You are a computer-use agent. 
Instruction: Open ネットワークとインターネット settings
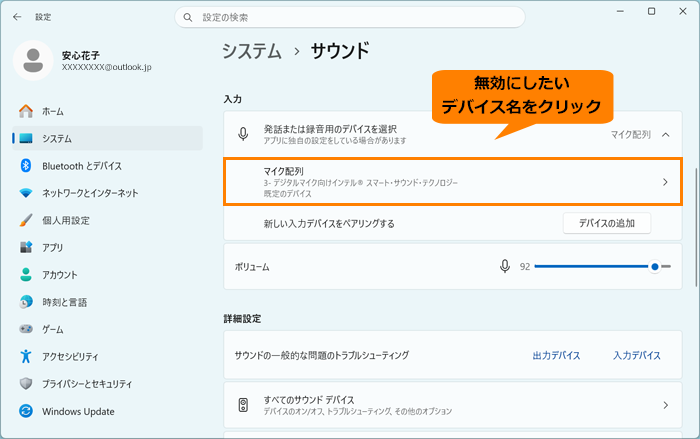pos(108,193)
